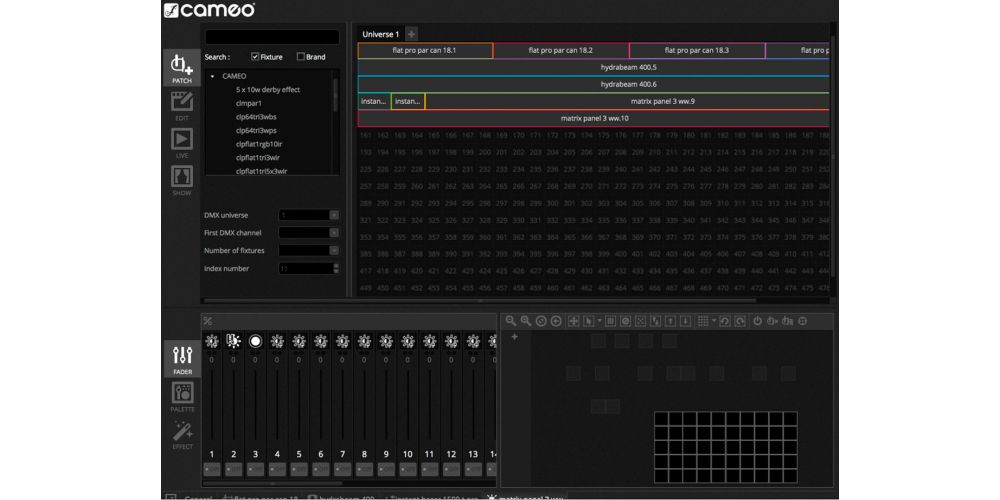Screen dimensions: 1000x500
Task: Select '5 x 10w derby effect' fixture
Action: [x=268, y=90]
